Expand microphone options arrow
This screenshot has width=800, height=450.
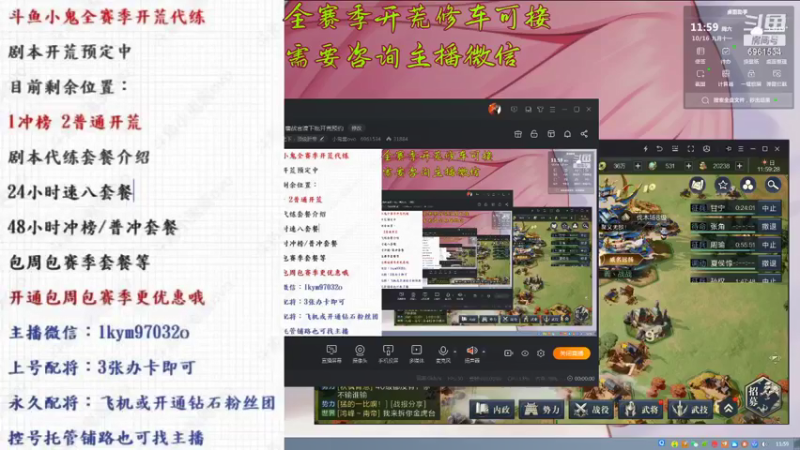pos(455,352)
